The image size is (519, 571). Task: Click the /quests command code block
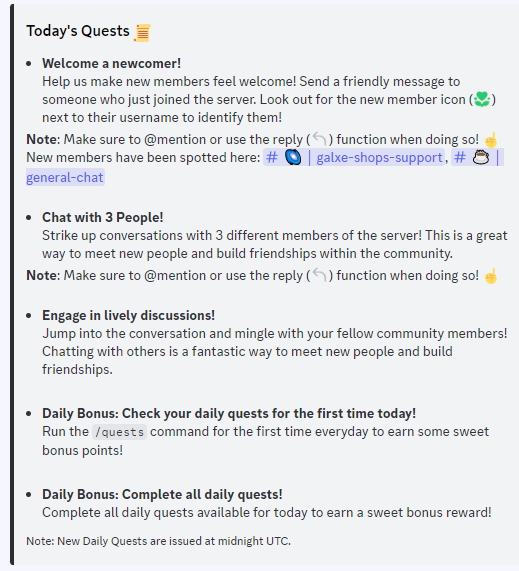pos(119,432)
